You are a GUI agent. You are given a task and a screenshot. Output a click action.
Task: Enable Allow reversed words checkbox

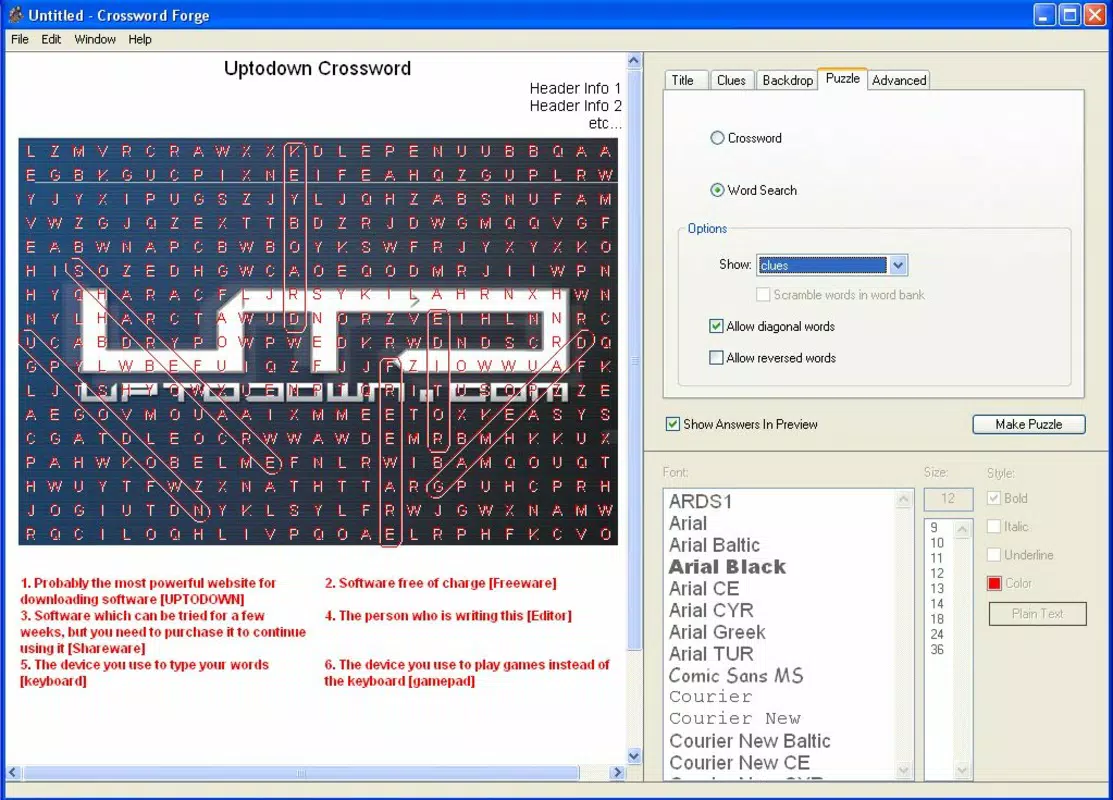[772, 358]
